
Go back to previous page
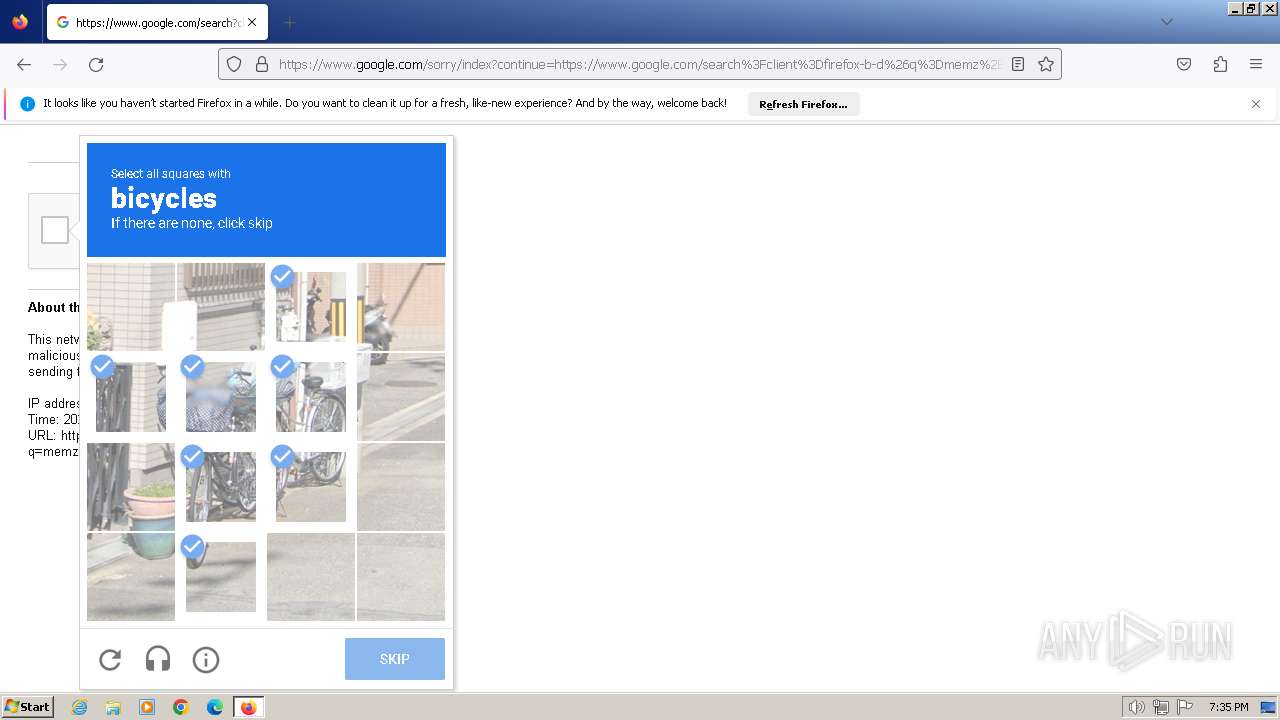24,64
